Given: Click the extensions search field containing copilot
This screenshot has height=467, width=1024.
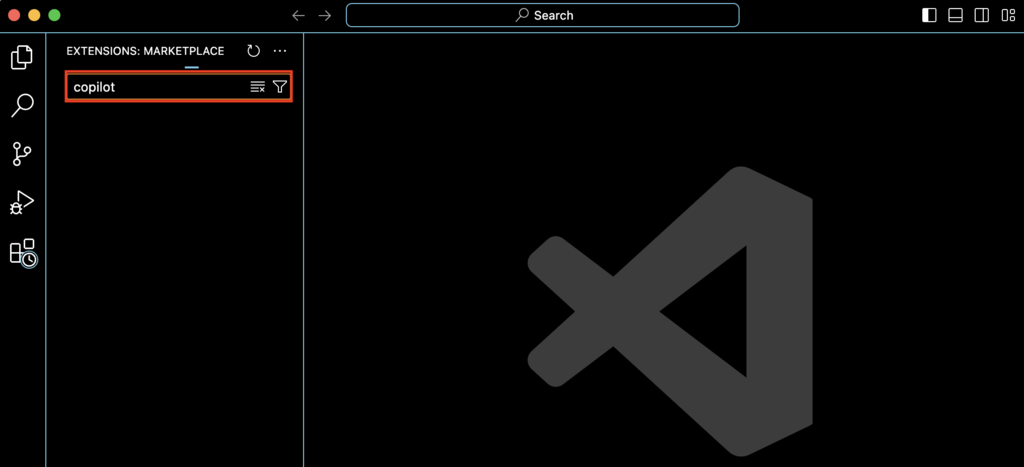Looking at the screenshot, I should tap(178, 87).
